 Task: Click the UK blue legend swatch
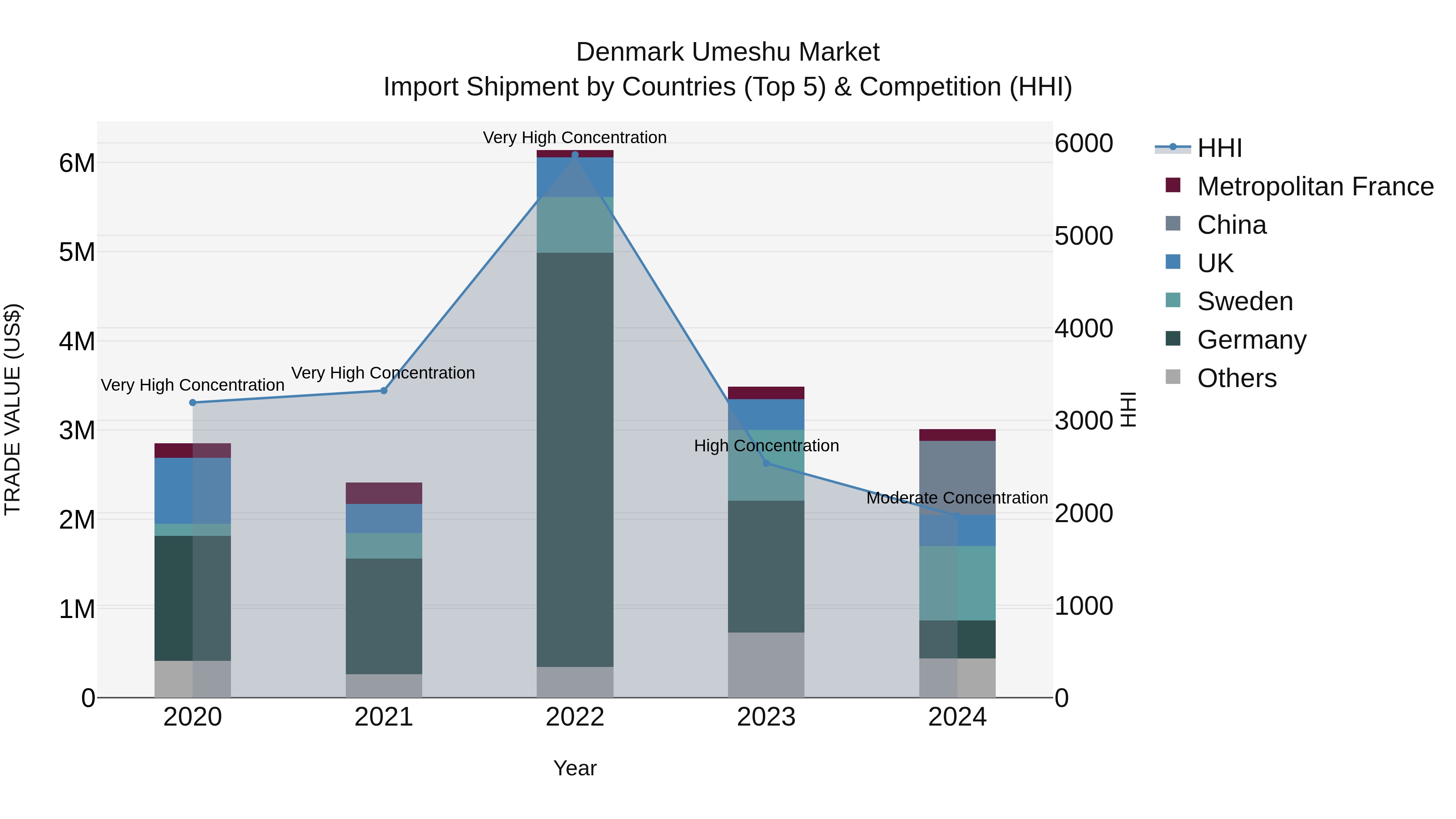(1173, 262)
